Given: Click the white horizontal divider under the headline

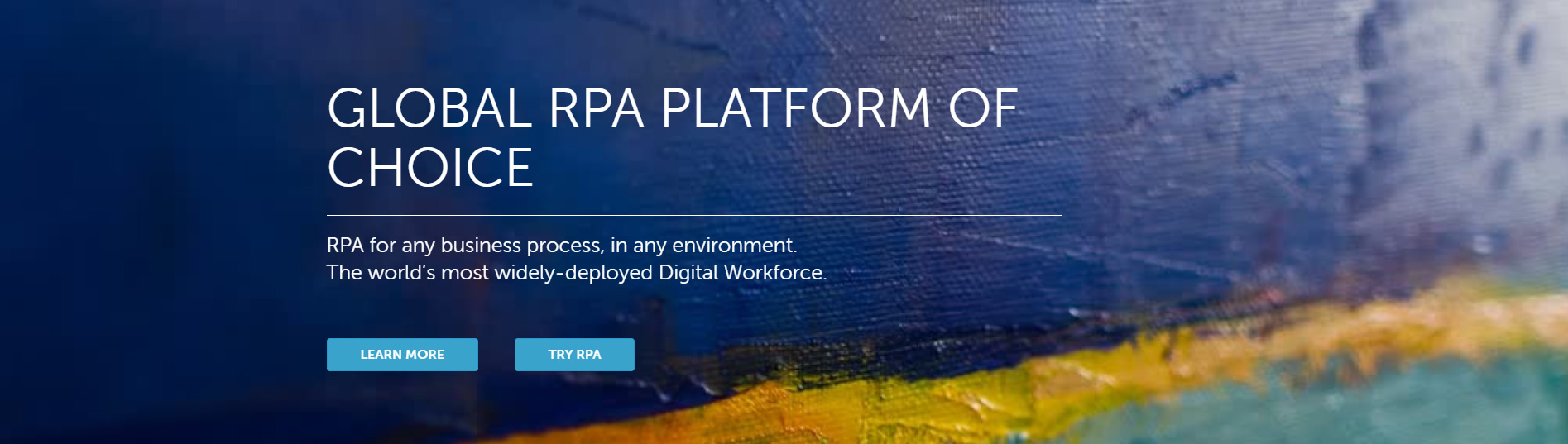Looking at the screenshot, I should tap(693, 215).
